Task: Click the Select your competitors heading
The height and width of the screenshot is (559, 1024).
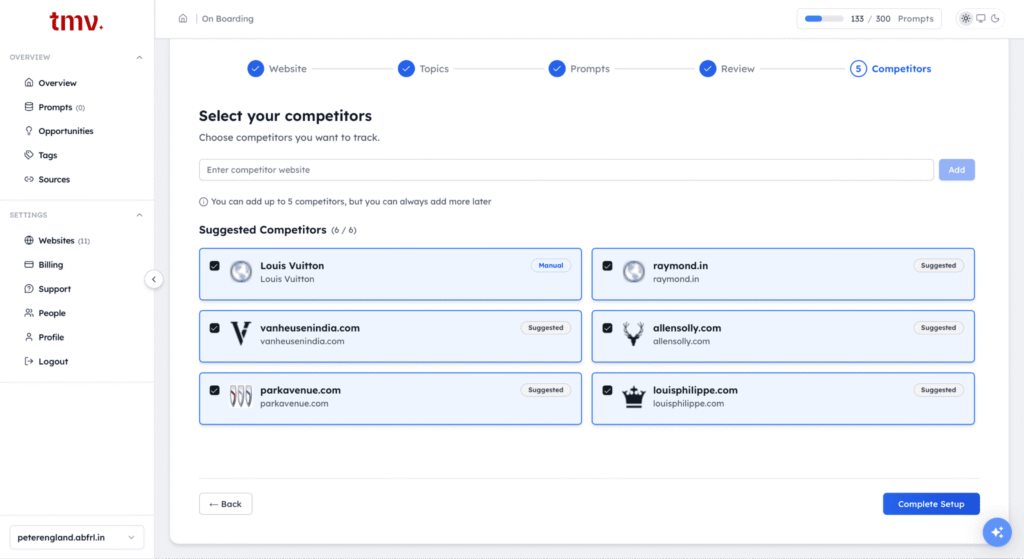Action: tap(285, 116)
